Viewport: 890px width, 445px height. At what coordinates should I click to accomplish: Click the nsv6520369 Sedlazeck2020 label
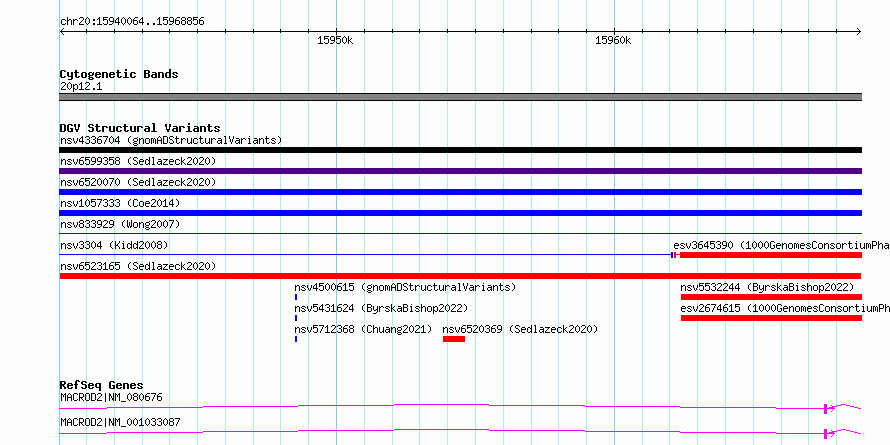[520, 329]
